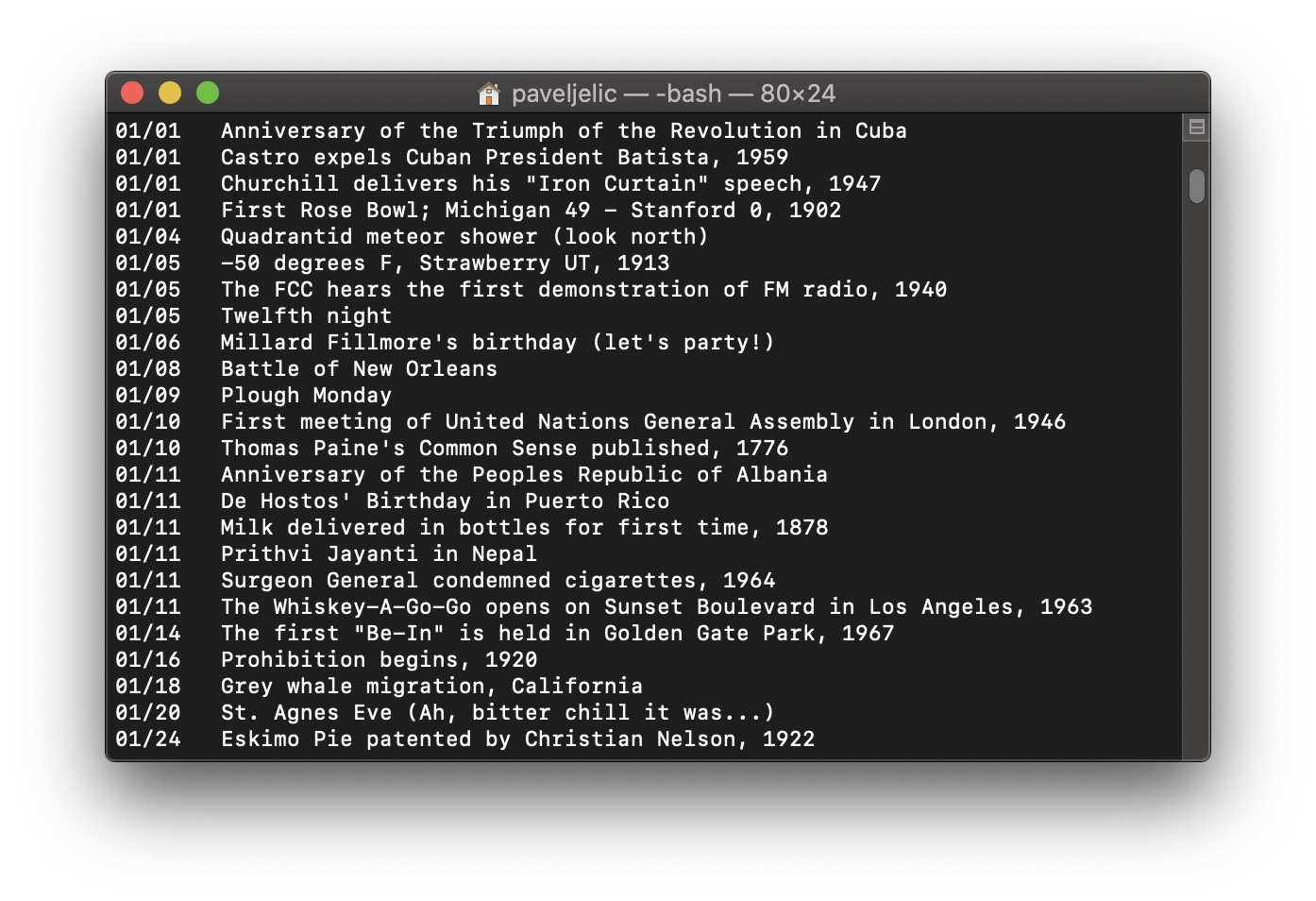The height and width of the screenshot is (901, 1316).
Task: Click the "Battle of New Orleans" line
Action: point(359,369)
